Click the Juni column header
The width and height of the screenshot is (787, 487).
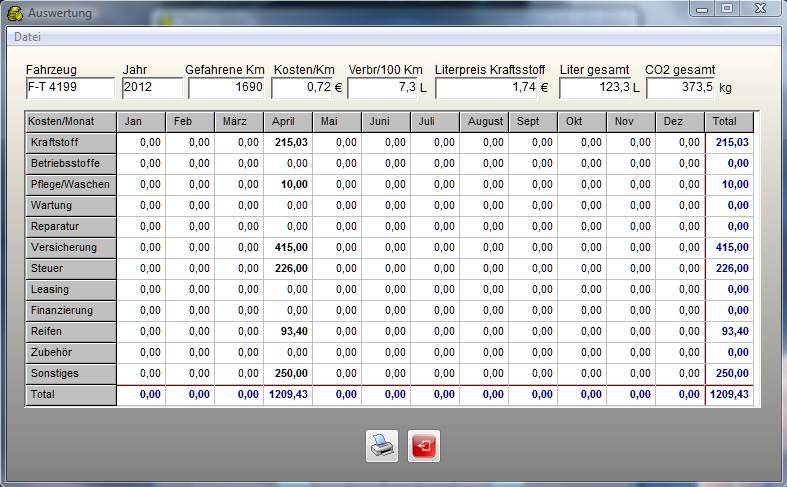(386, 122)
